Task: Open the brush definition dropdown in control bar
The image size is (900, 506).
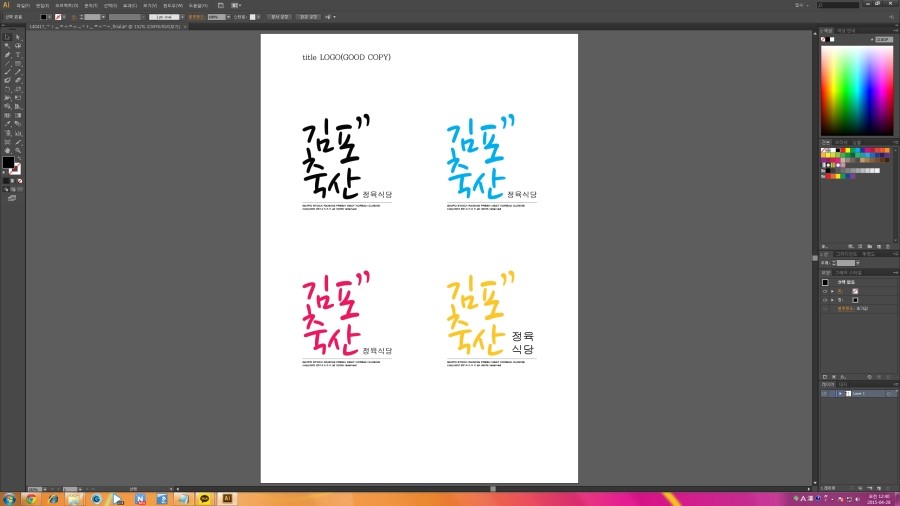Action: pos(183,17)
